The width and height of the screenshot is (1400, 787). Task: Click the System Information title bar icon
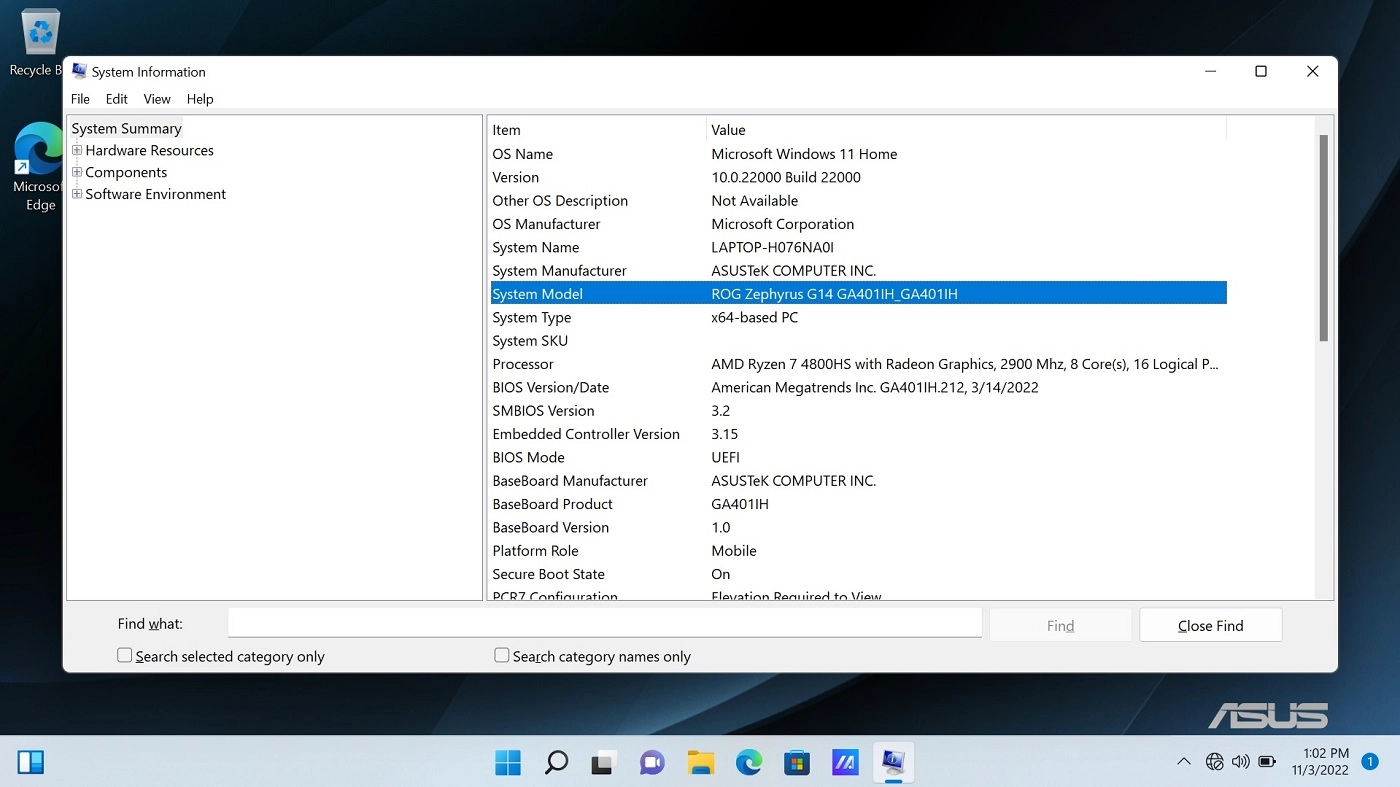click(x=79, y=71)
